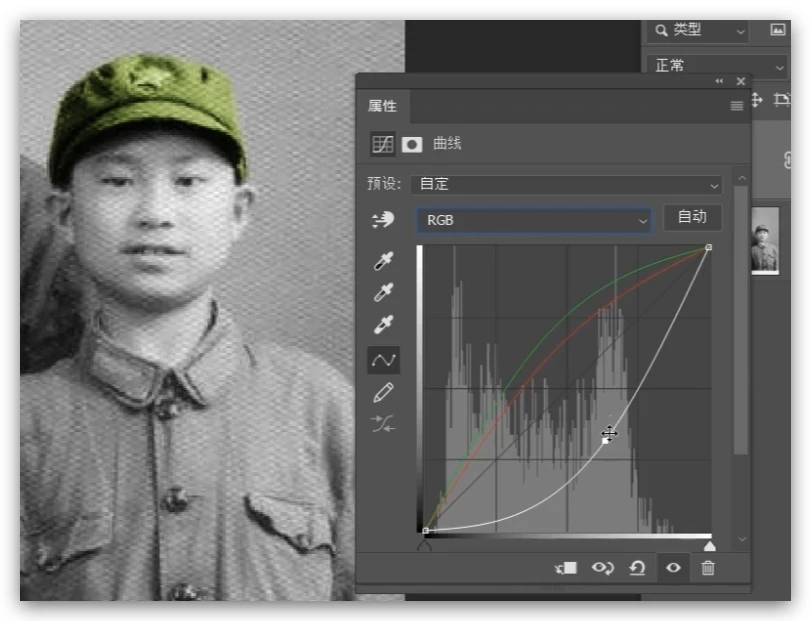Open the properties panel flyout menu
This screenshot has width=811, height=621.
pyautogui.click(x=737, y=106)
